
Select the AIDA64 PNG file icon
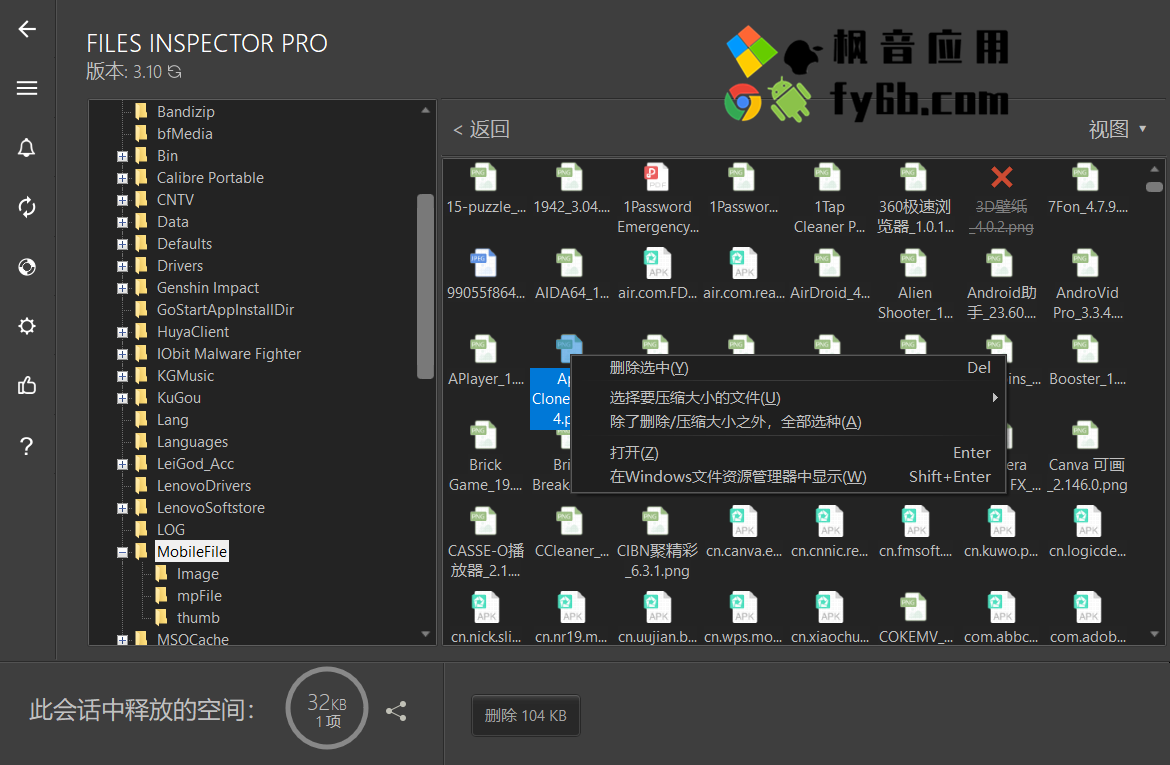click(570, 263)
